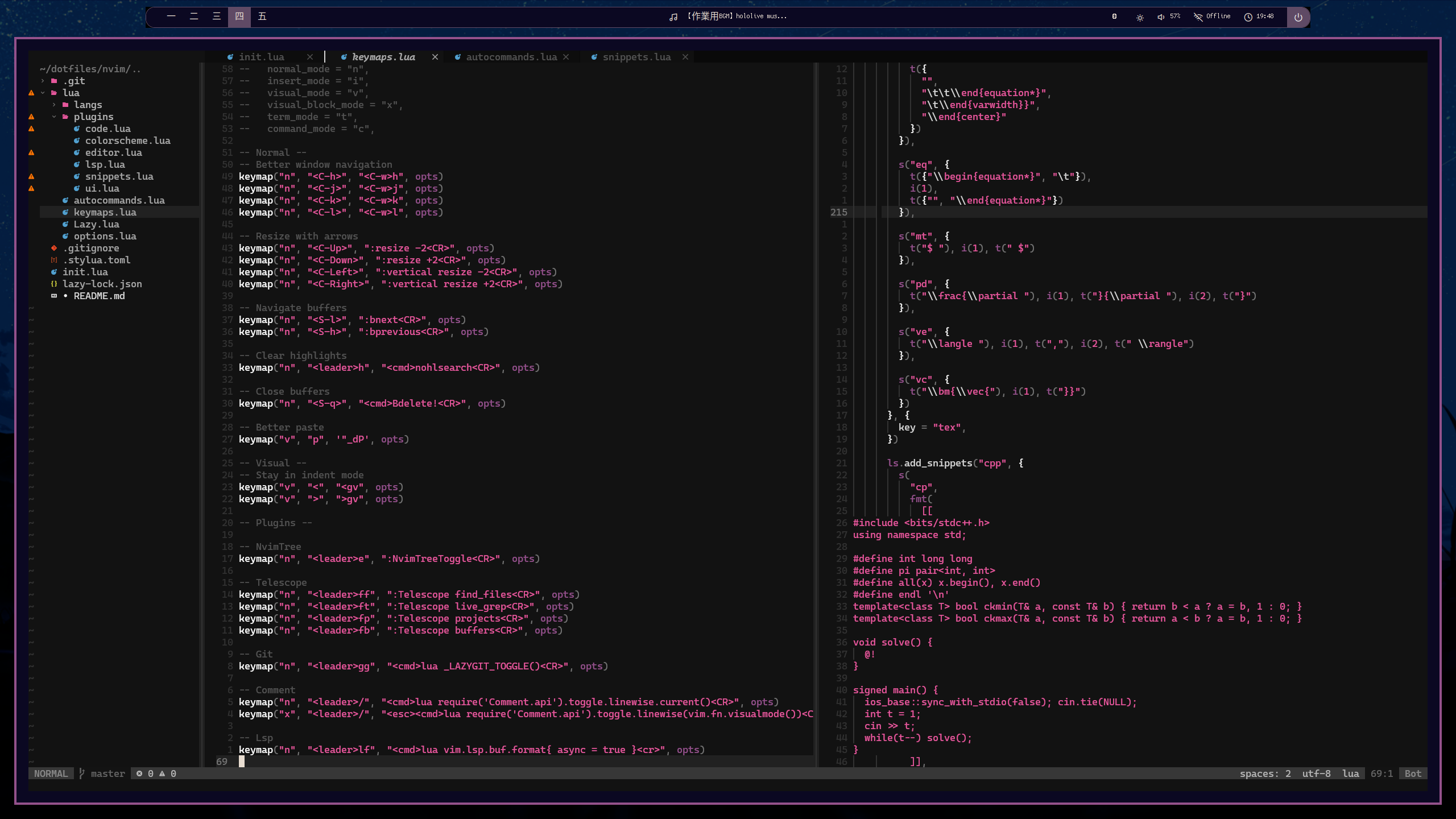Click the volume speaker icon at 57%
This screenshot has height=819, width=1456.
[1161, 17]
